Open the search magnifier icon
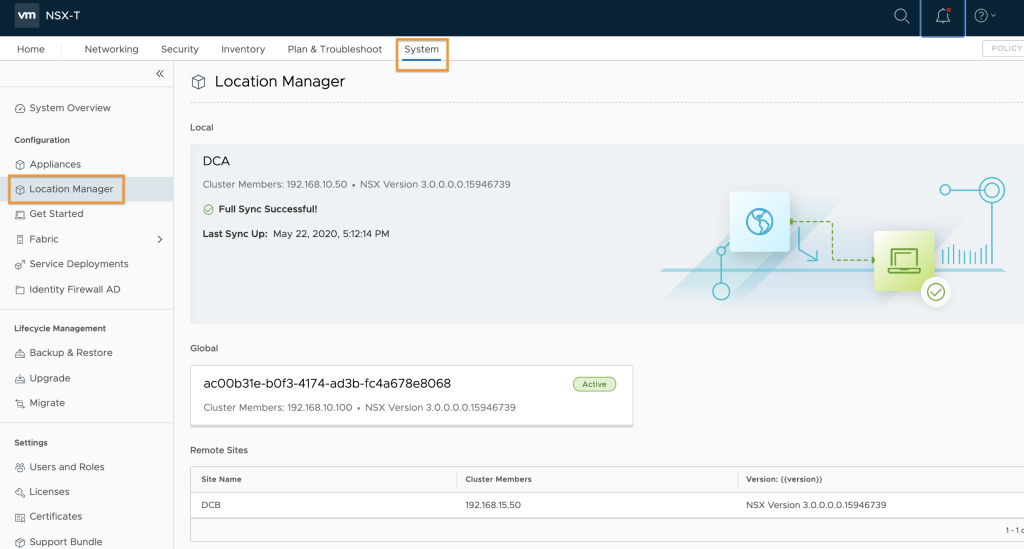Image resolution: width=1024 pixels, height=549 pixels. click(x=901, y=16)
